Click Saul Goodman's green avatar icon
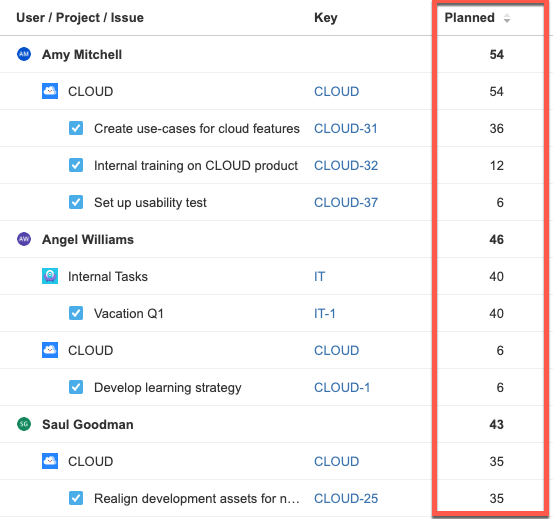 pos(24,424)
